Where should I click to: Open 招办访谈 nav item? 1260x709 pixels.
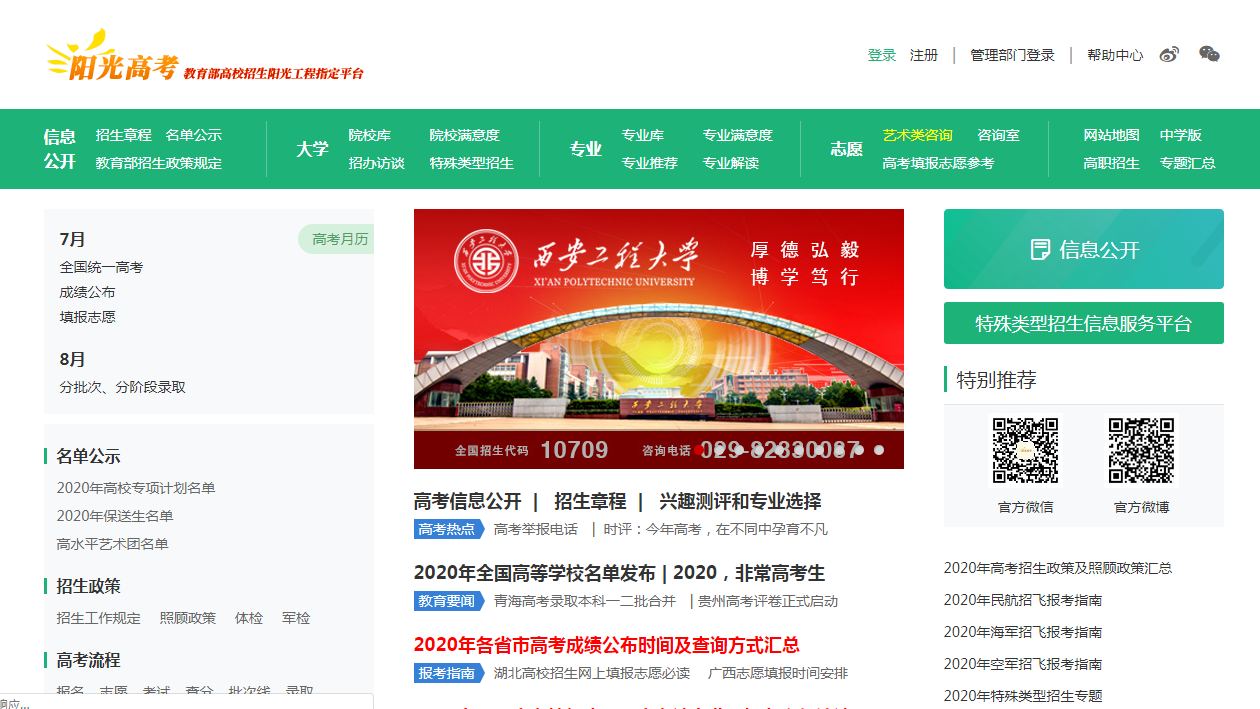(x=377, y=163)
